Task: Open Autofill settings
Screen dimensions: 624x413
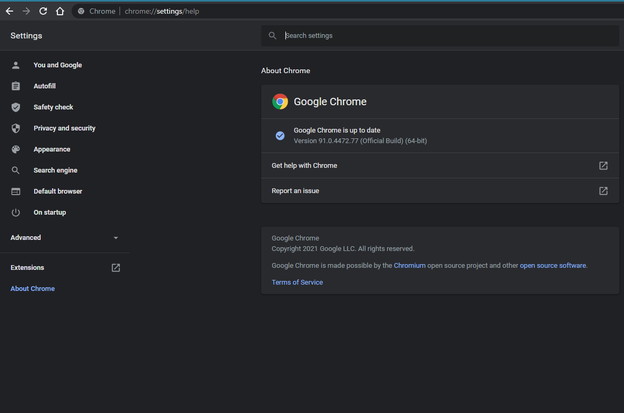Action: 45,86
